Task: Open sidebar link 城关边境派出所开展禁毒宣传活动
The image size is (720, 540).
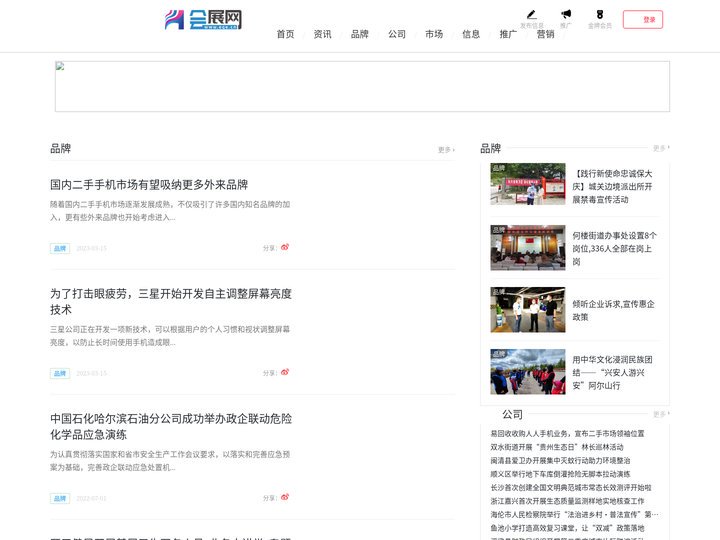Action: (613, 186)
